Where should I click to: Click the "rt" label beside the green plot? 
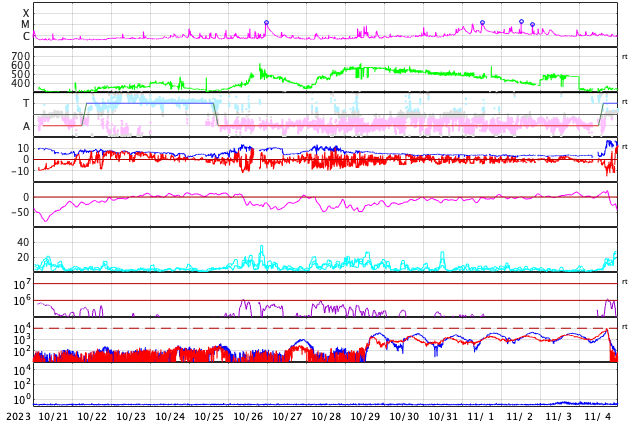point(624,57)
